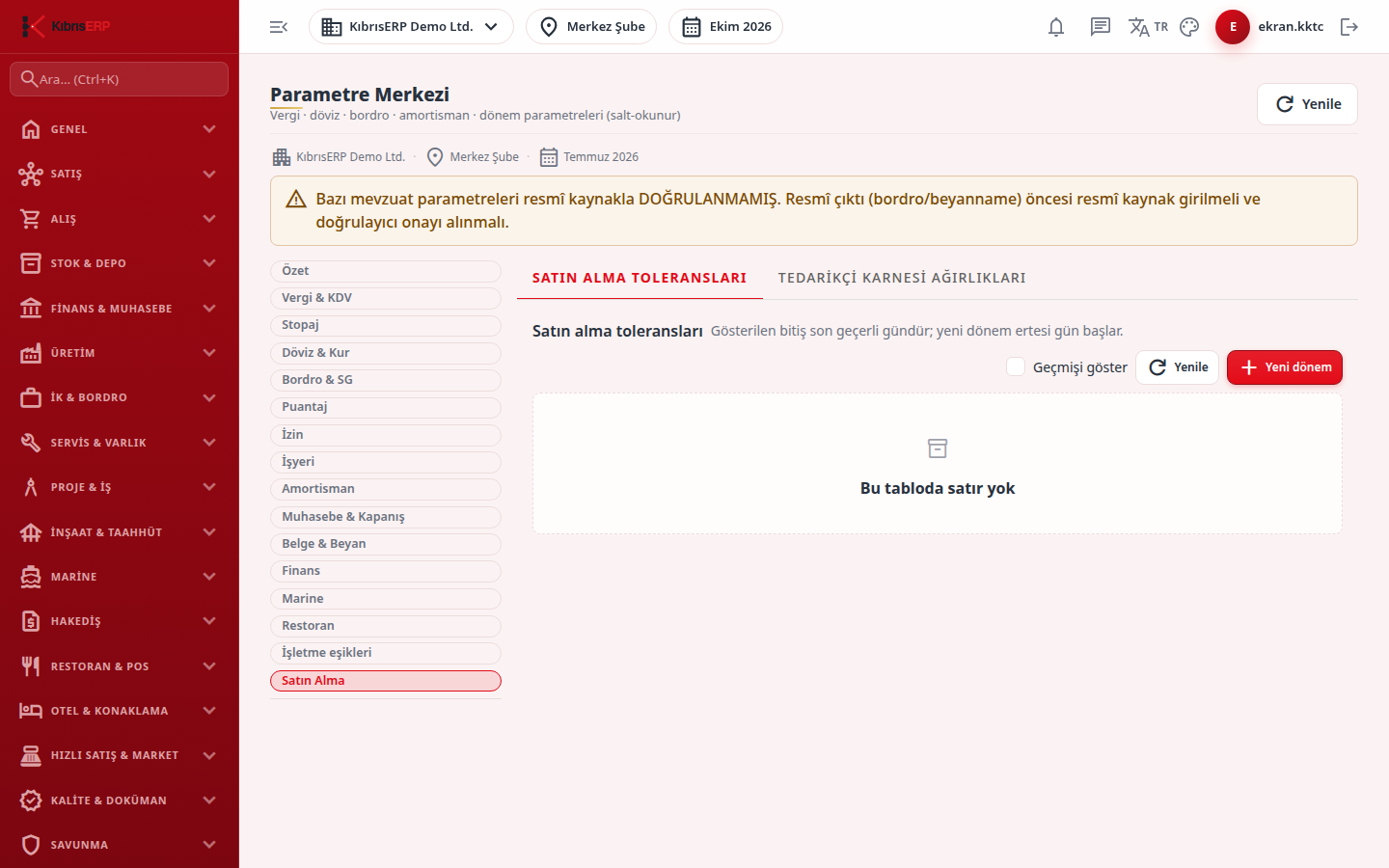The height and width of the screenshot is (868, 1389).
Task: Expand the STOK & DEPO section chevron
Action: (209, 263)
